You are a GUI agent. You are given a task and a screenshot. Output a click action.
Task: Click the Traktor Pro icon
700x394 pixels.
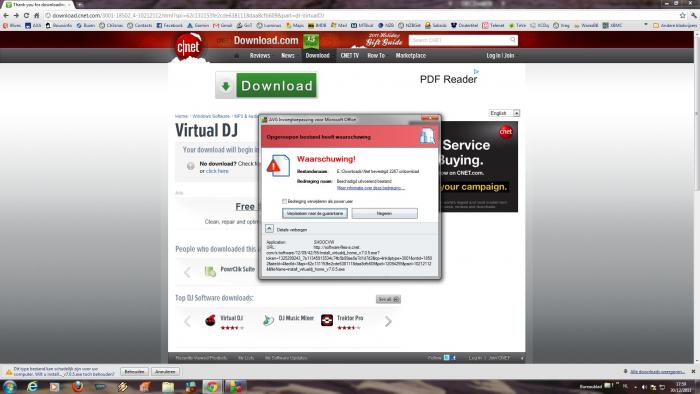coord(327,320)
